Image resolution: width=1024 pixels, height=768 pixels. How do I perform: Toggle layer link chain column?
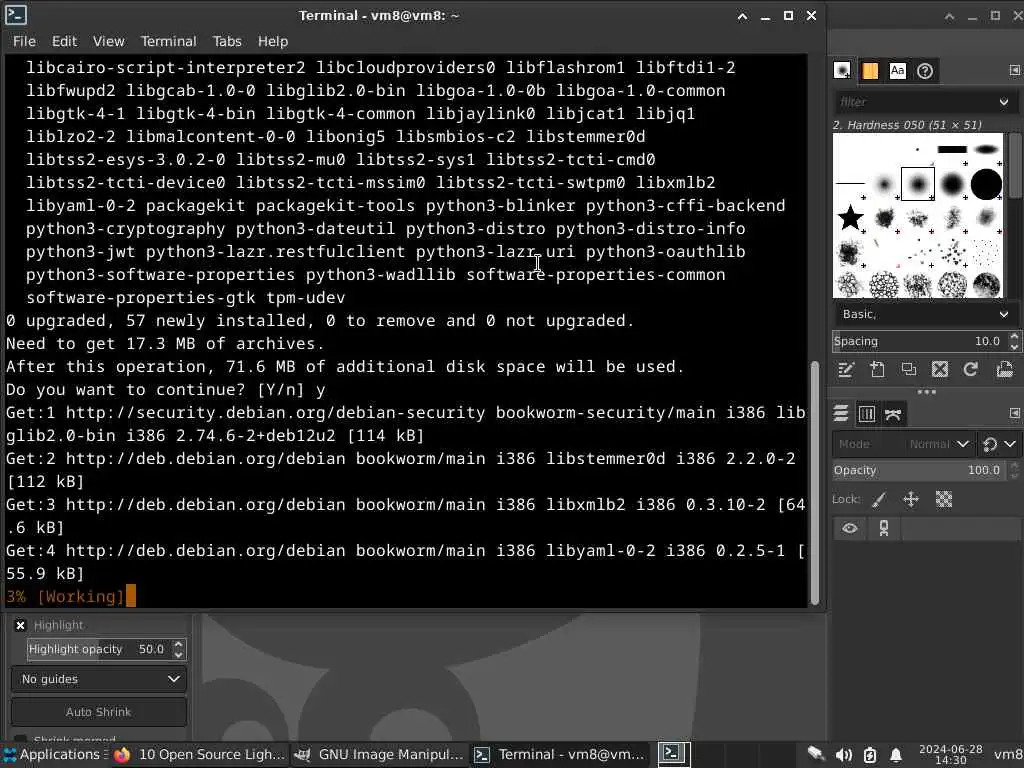pos(884,528)
